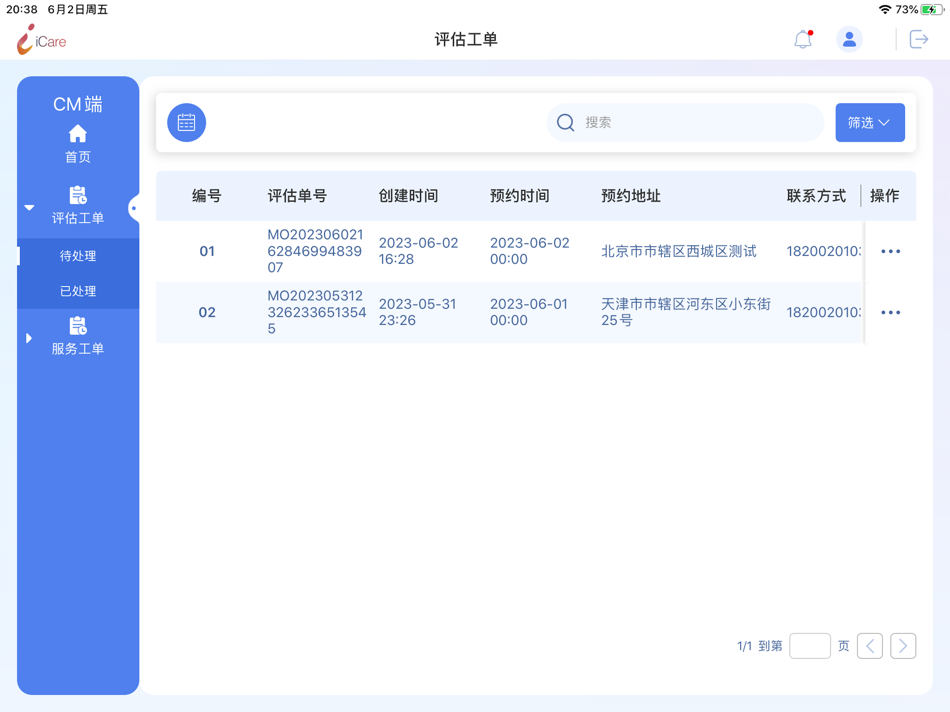Click the logout icon
The image size is (950, 712).
tap(918, 39)
